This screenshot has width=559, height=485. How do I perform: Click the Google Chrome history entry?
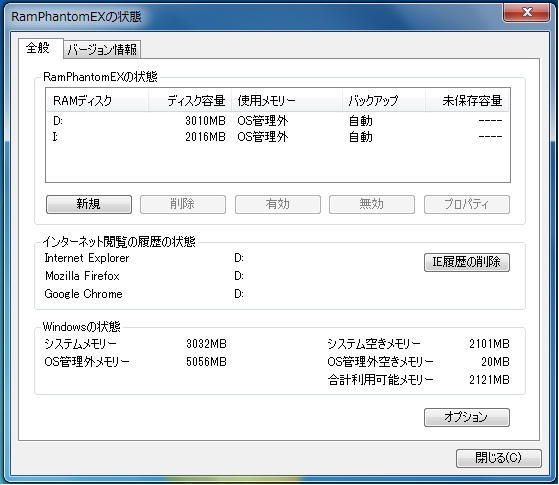(83, 294)
